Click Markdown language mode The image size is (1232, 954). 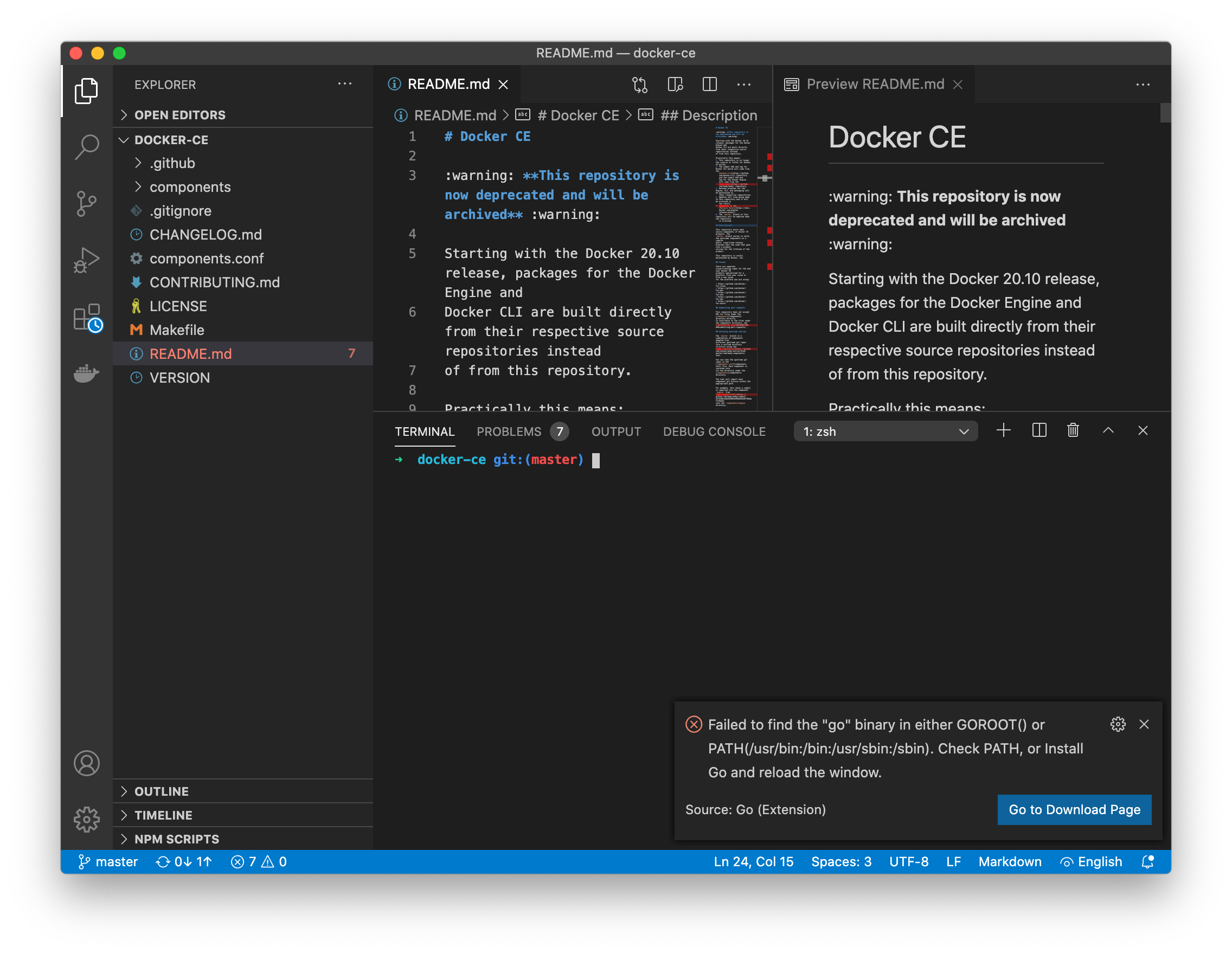[1010, 861]
